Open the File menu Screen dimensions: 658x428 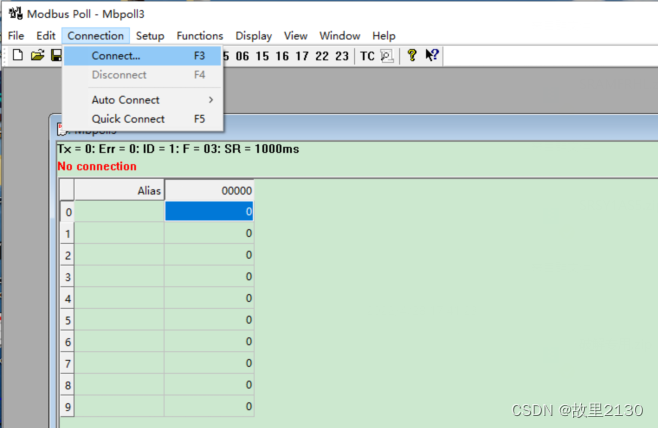16,36
